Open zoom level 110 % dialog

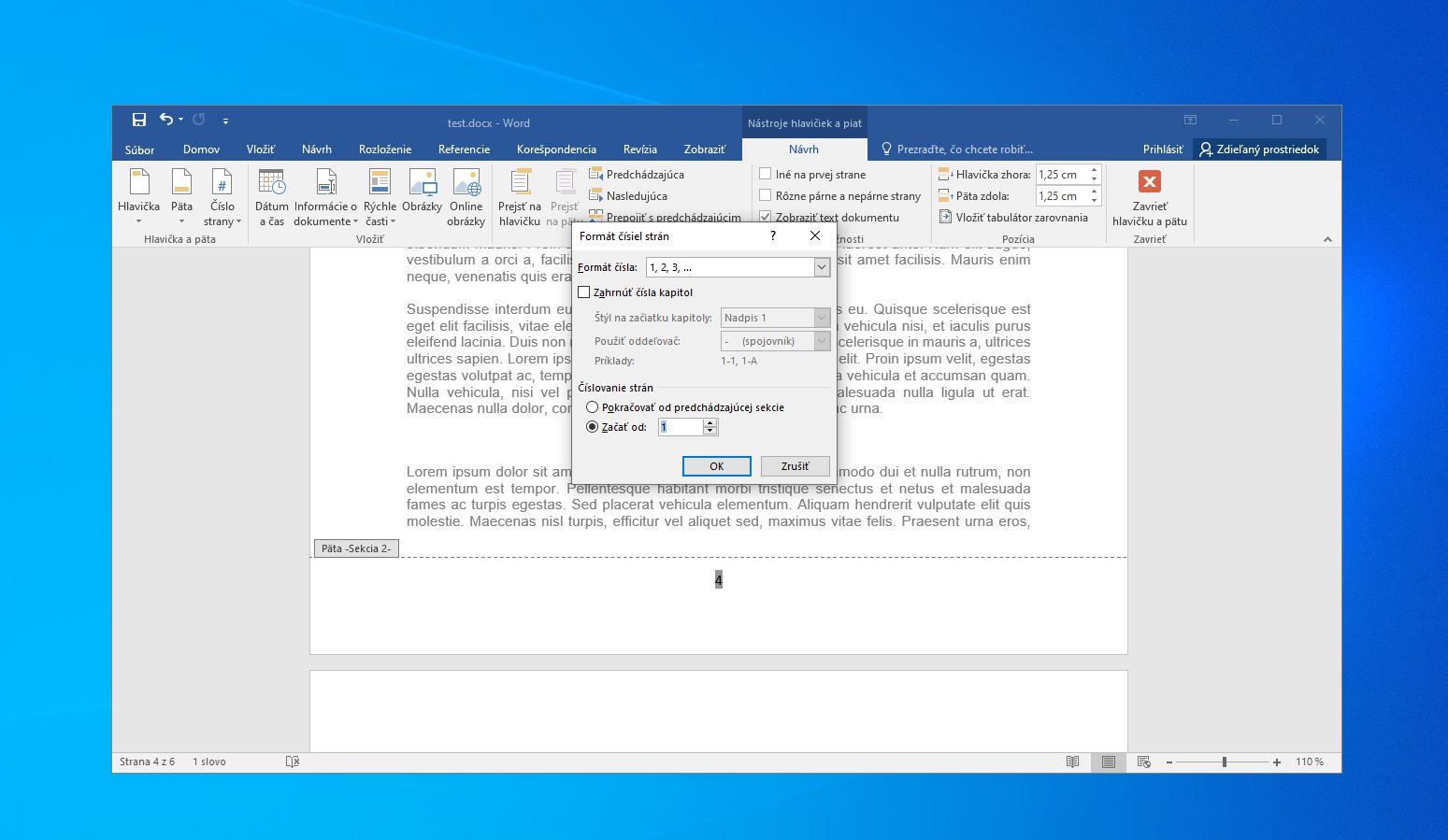click(1310, 762)
